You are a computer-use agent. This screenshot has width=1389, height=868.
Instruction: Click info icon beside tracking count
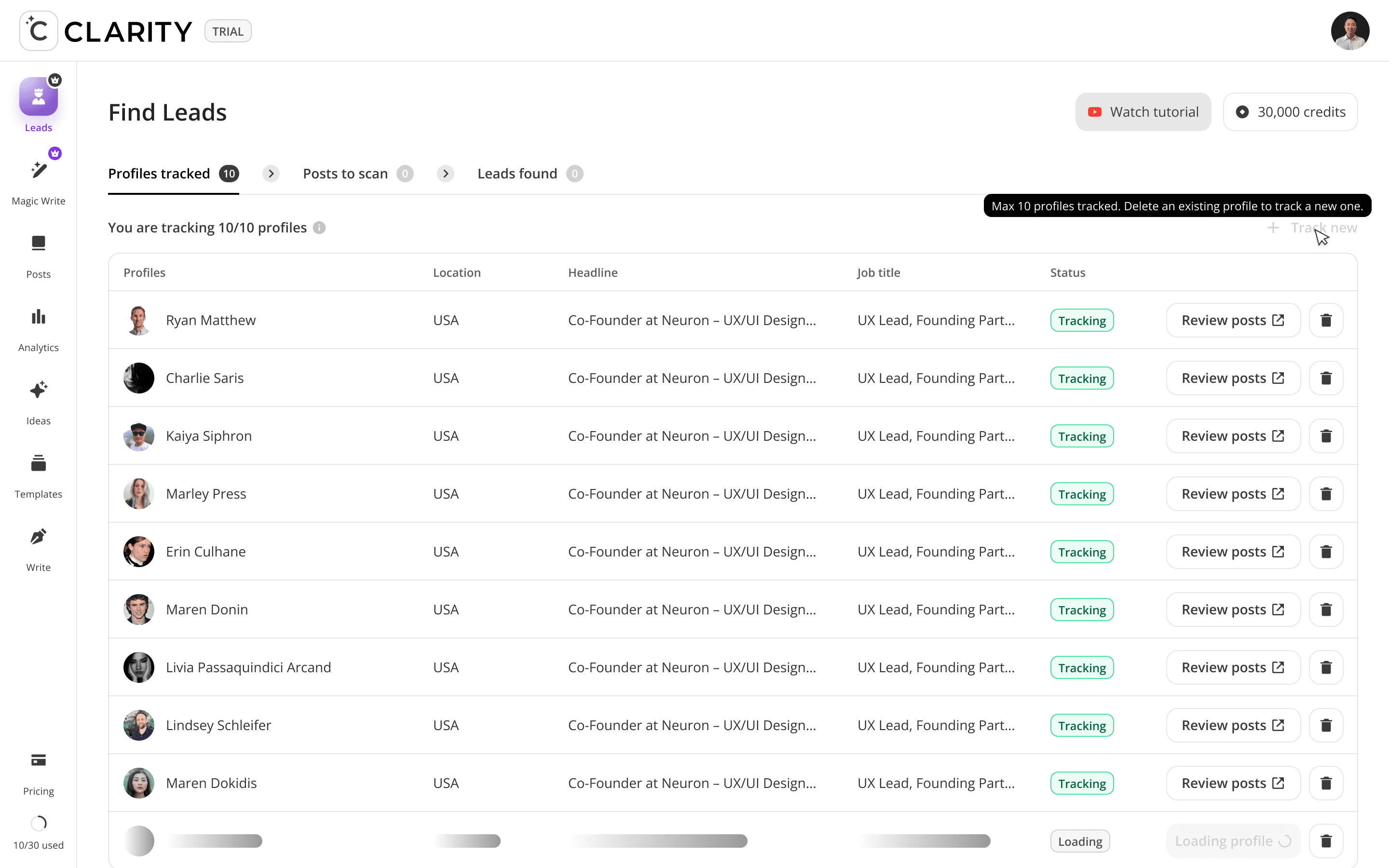(320, 228)
